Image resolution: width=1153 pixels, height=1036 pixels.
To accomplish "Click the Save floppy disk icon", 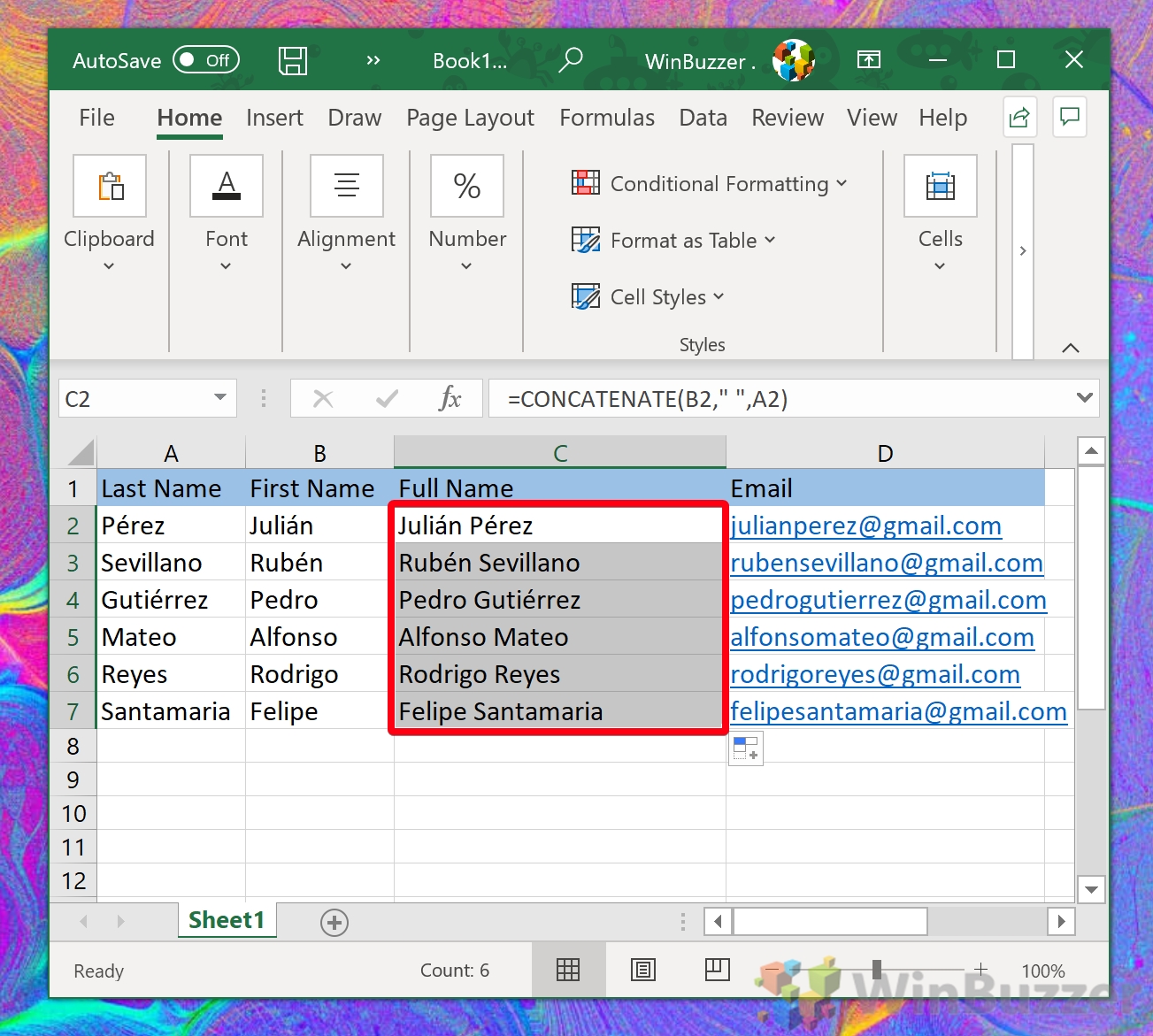I will (x=293, y=61).
